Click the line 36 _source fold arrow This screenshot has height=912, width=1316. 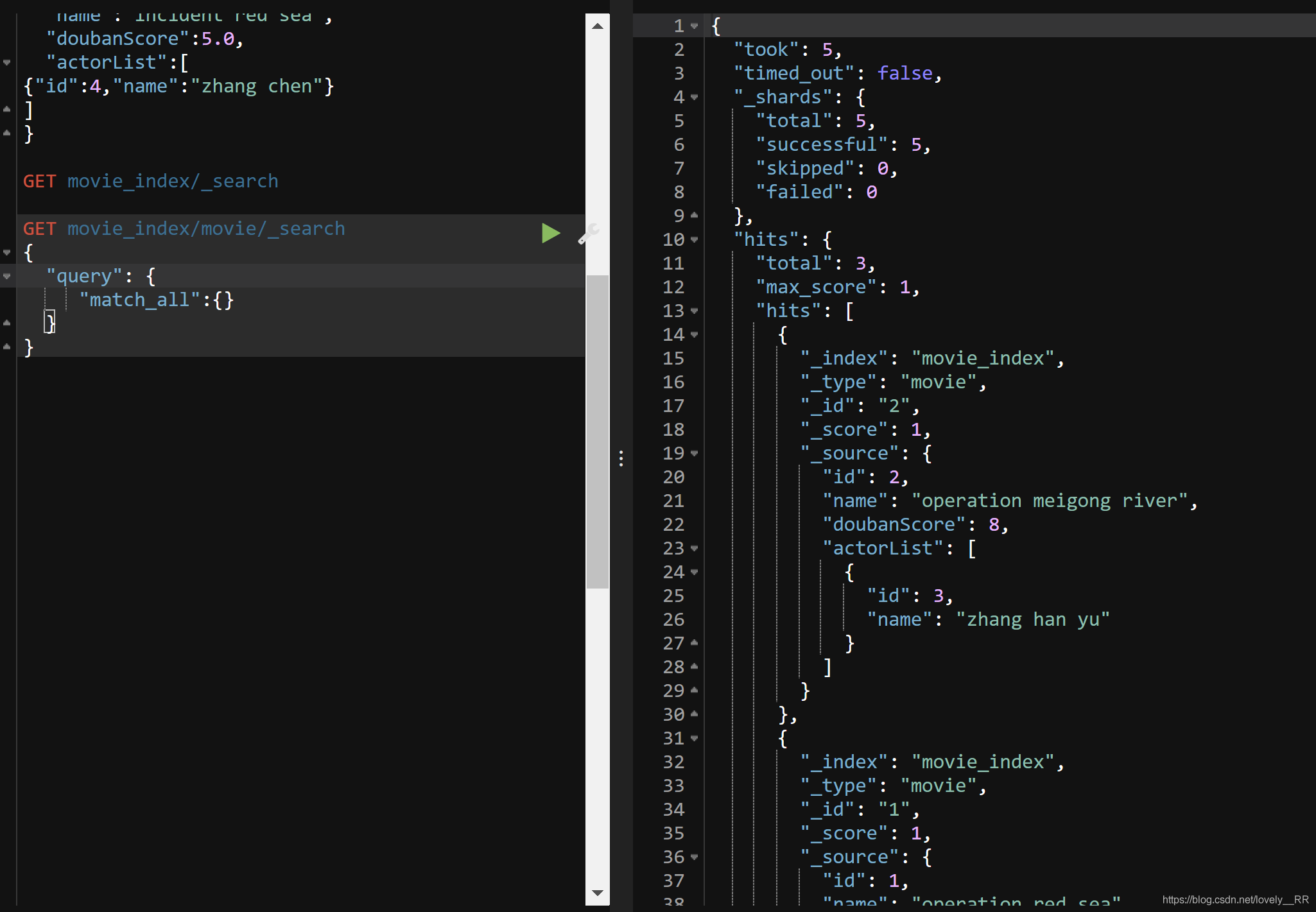[x=694, y=857]
